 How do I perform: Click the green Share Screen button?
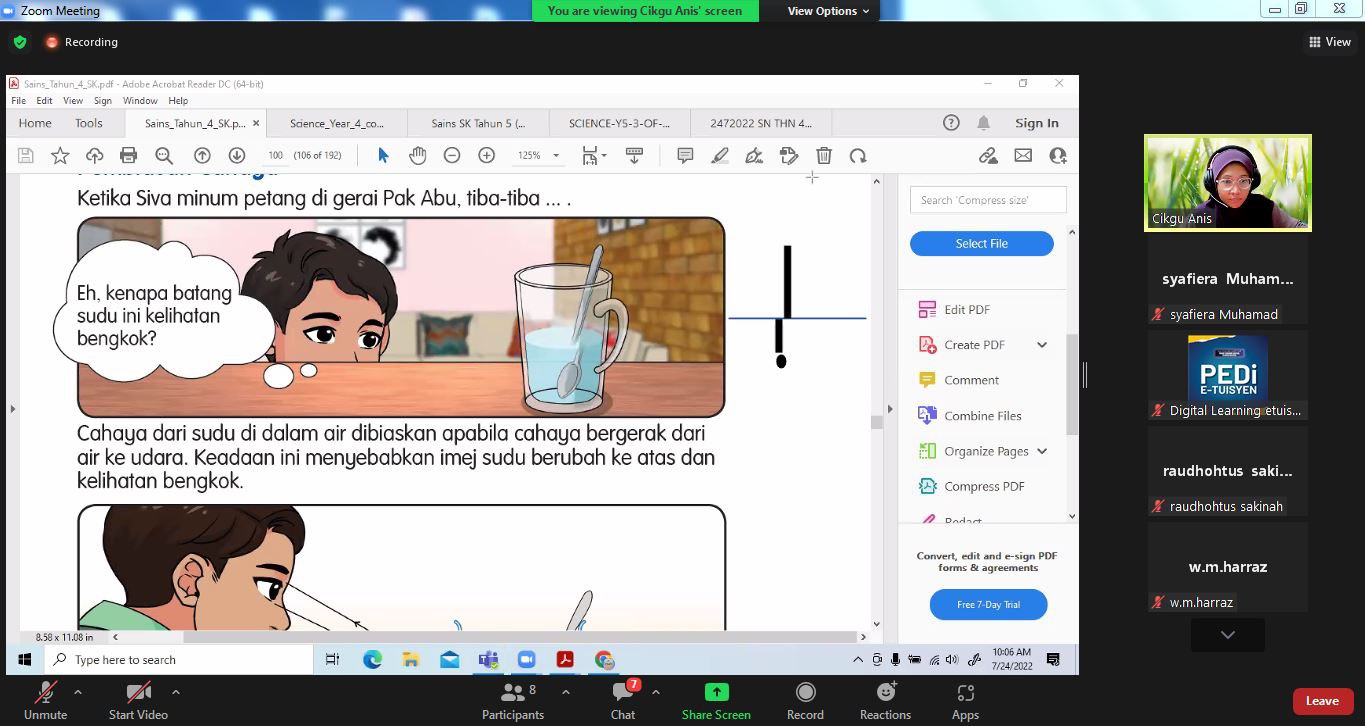(716, 700)
